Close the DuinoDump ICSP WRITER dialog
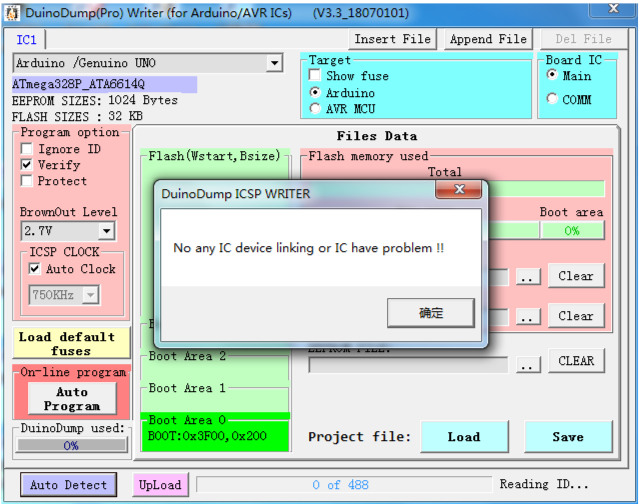643x504 pixels. (x=458, y=189)
